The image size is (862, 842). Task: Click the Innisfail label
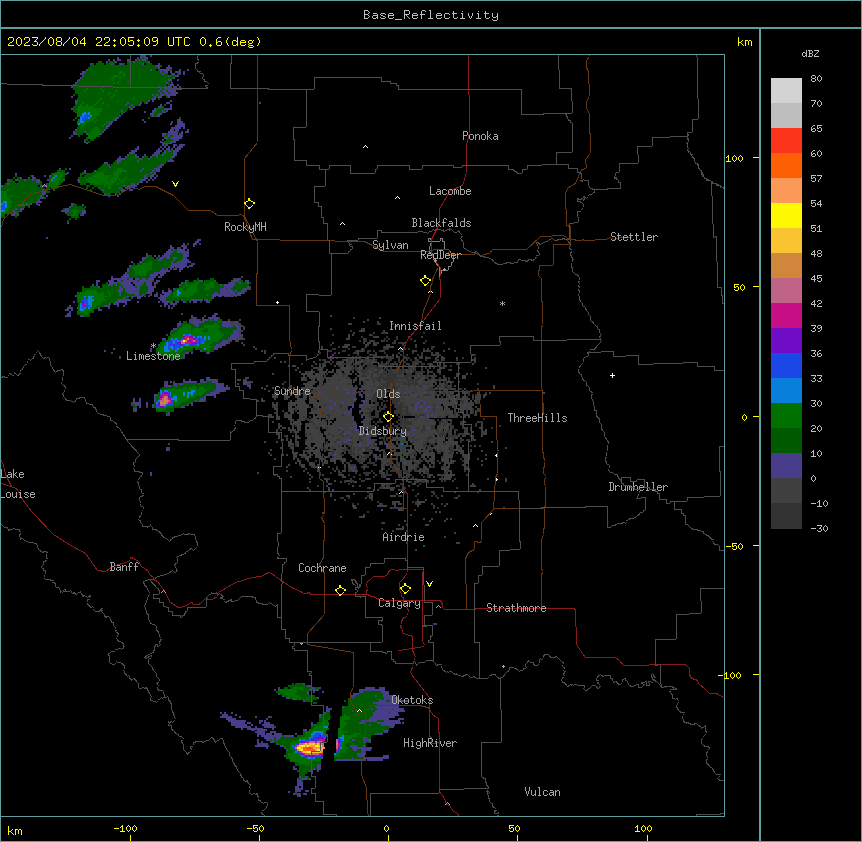click(x=415, y=326)
